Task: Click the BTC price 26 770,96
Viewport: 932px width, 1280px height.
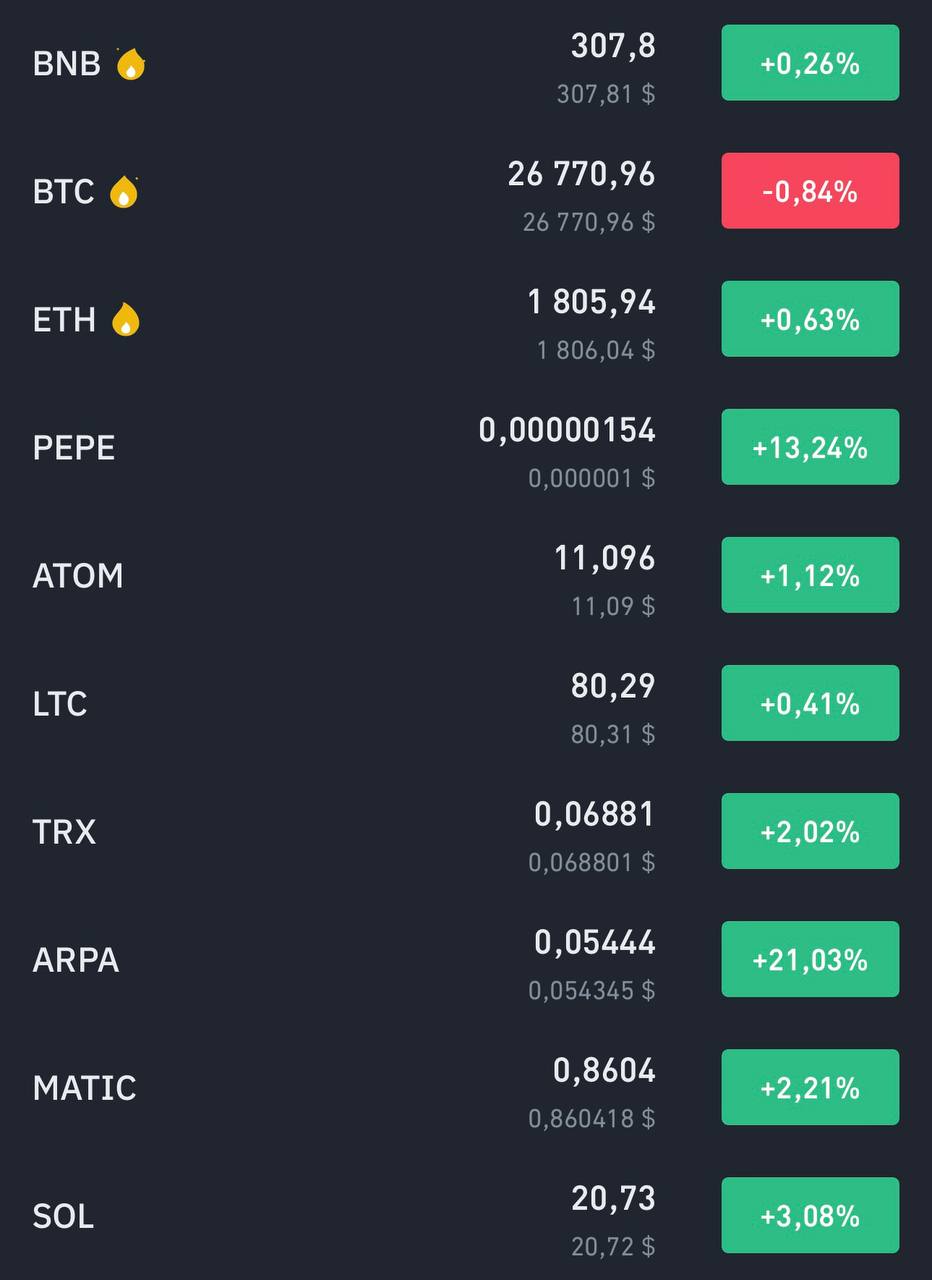Action: 582,175
